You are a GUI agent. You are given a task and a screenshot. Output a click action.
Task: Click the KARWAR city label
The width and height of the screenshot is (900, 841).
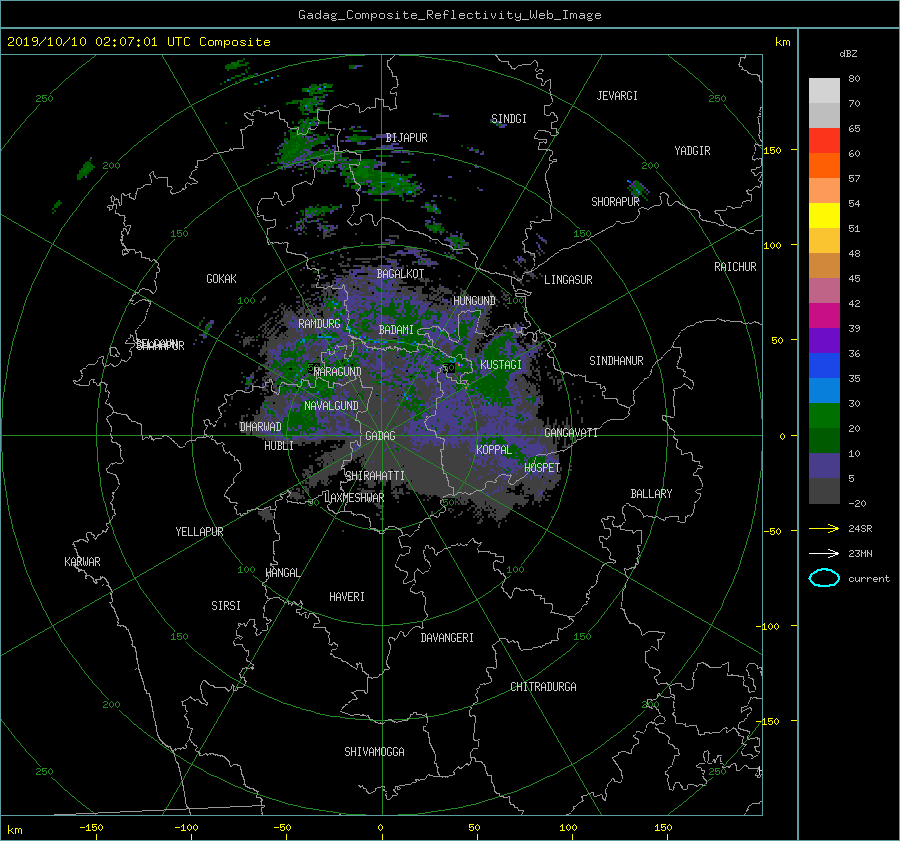tap(82, 562)
